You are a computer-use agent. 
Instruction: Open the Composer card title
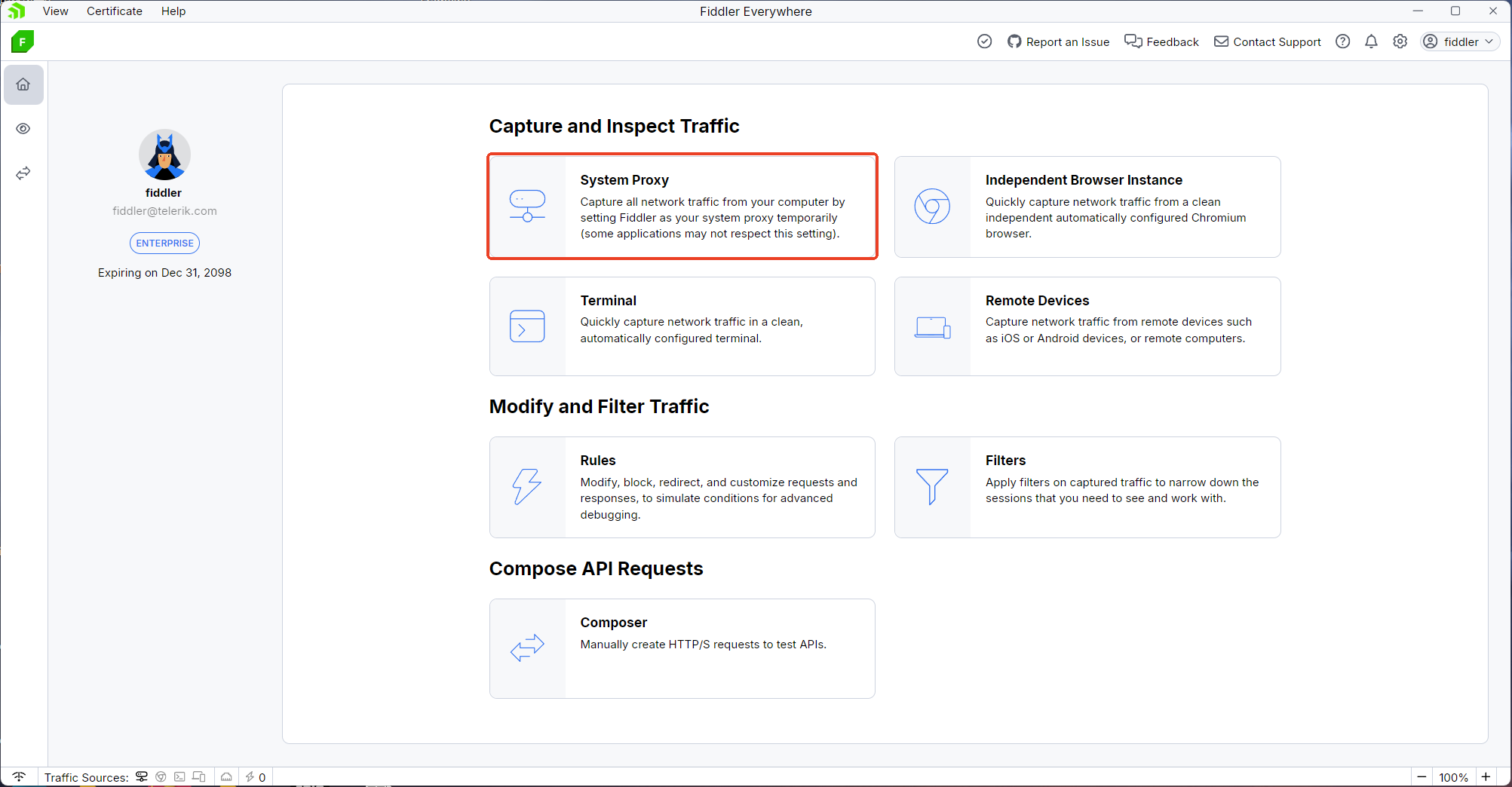[x=614, y=622]
